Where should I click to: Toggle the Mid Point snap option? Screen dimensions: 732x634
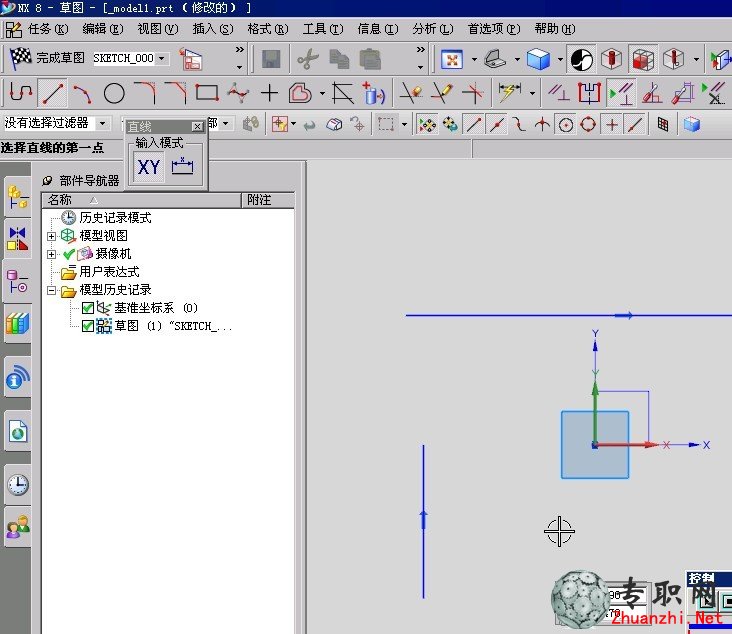click(x=496, y=125)
